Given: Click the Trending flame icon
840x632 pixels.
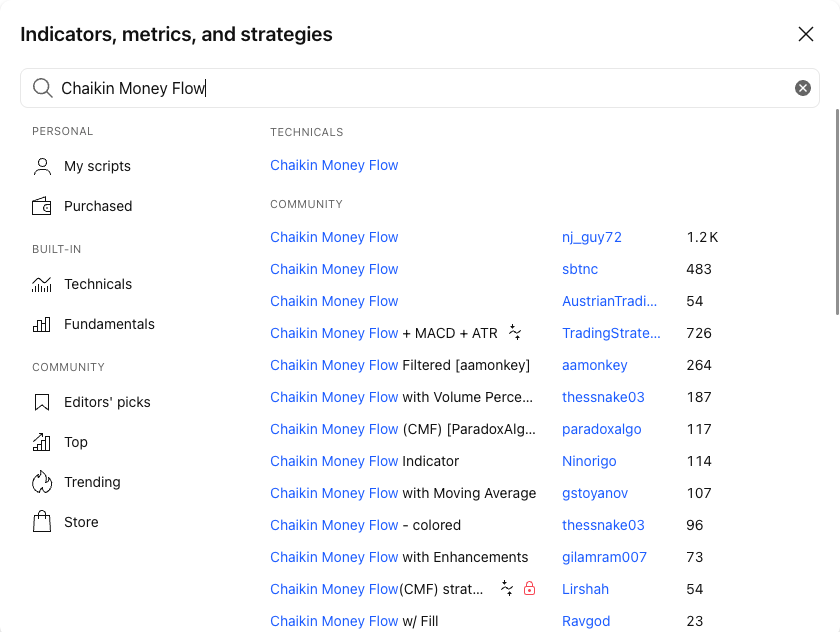Looking at the screenshot, I should (42, 482).
